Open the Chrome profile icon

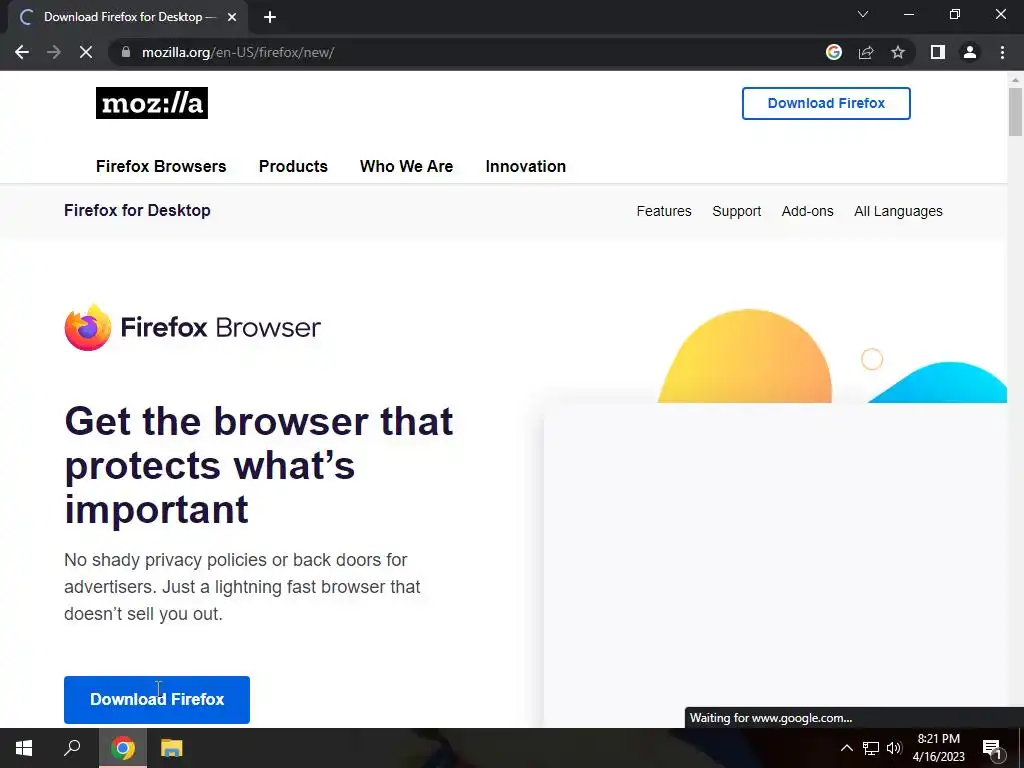click(x=970, y=52)
